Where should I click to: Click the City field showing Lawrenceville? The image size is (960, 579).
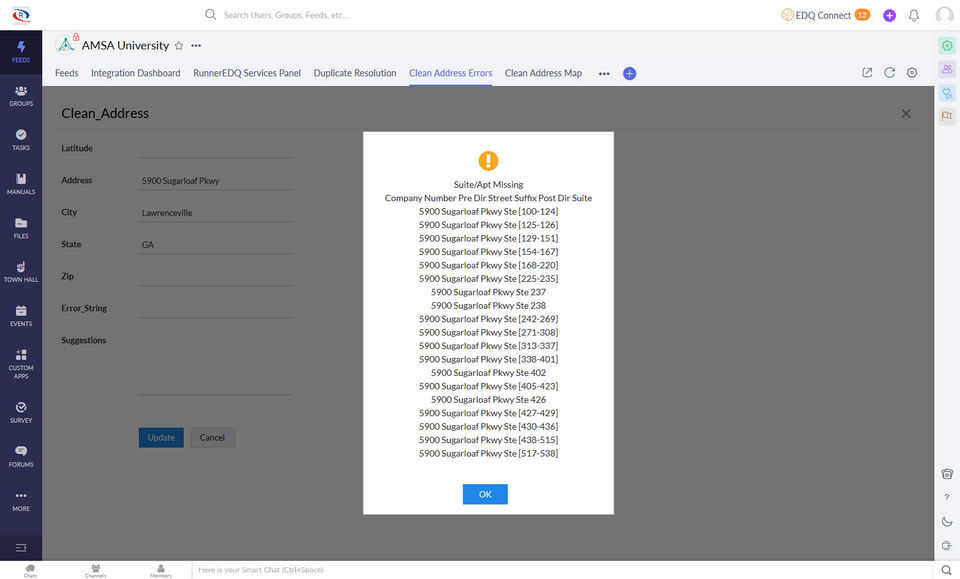(216, 212)
